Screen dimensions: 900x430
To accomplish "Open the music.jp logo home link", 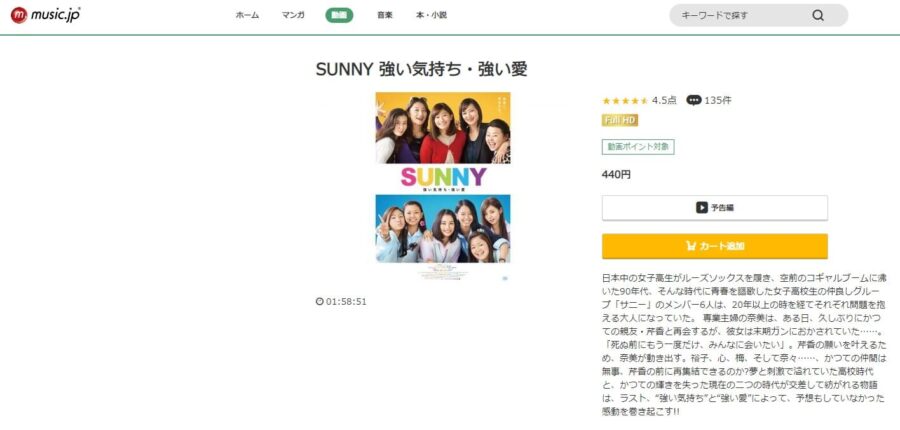I will click(x=45, y=15).
